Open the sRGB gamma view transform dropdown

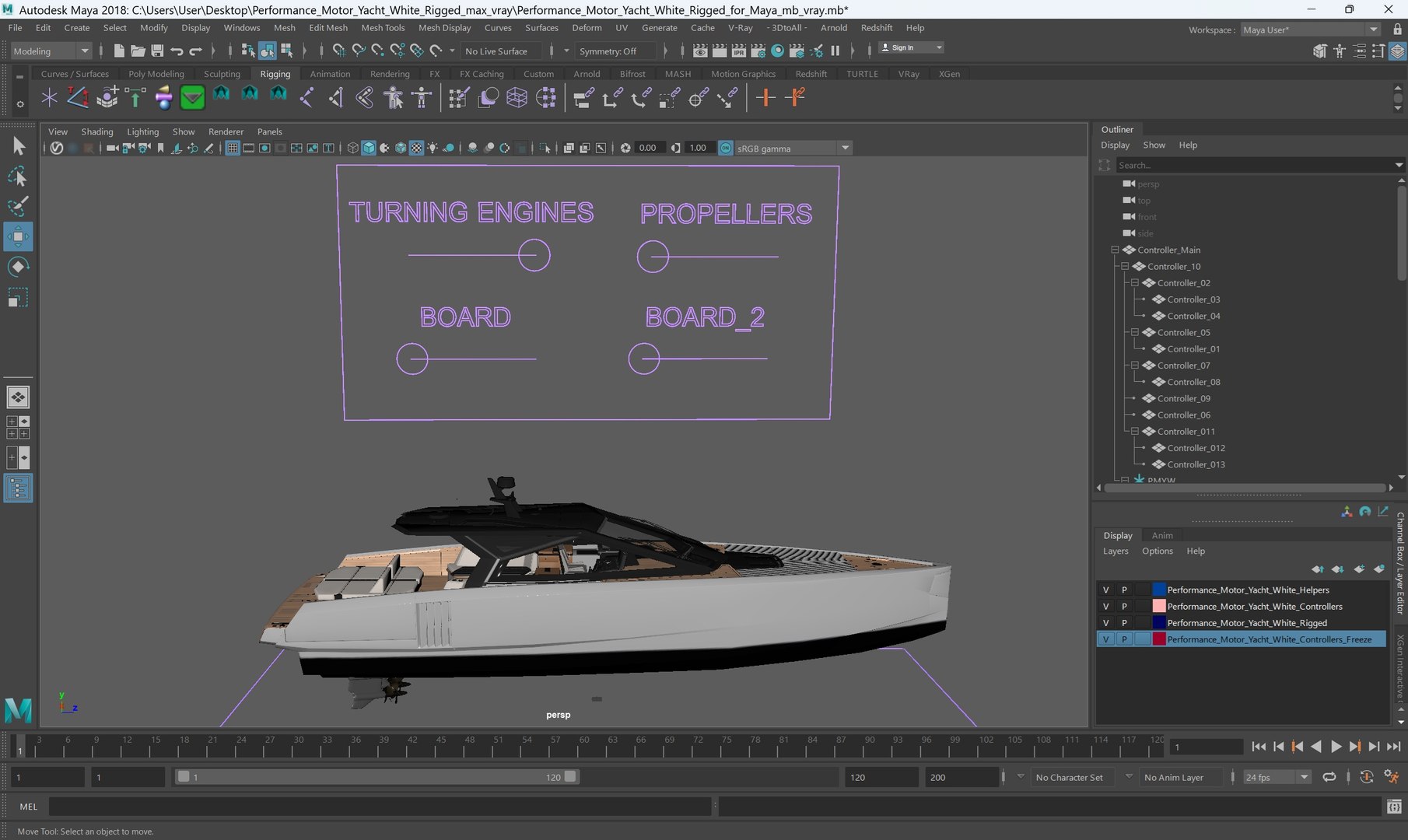point(793,148)
